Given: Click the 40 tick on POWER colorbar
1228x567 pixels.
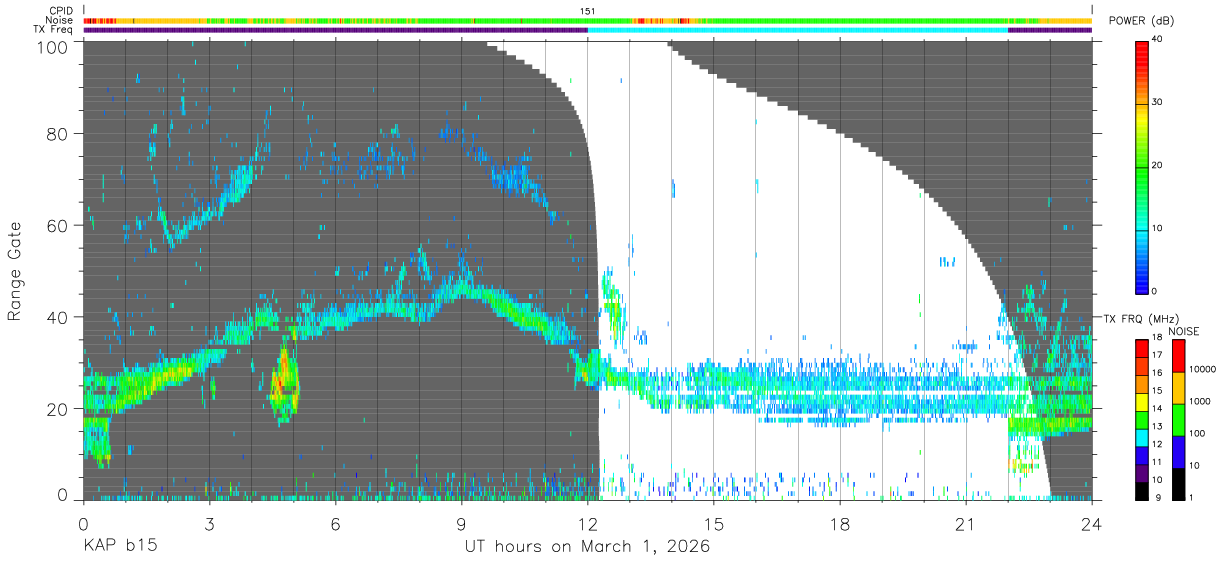Looking at the screenshot, I should point(1158,40).
